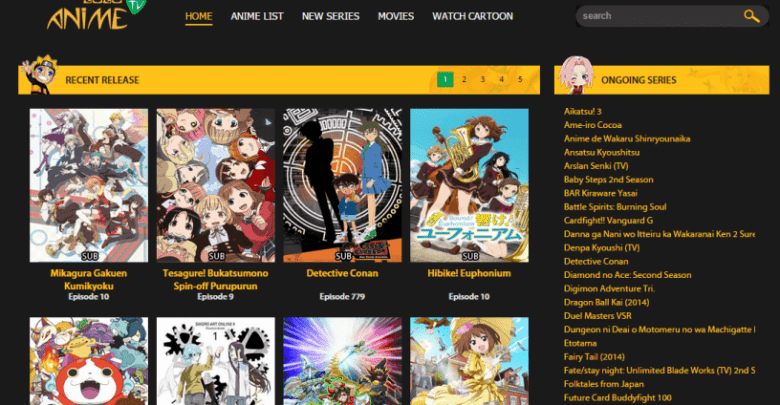
Task: Click 'Episode 779' text
Action: [x=342, y=297]
